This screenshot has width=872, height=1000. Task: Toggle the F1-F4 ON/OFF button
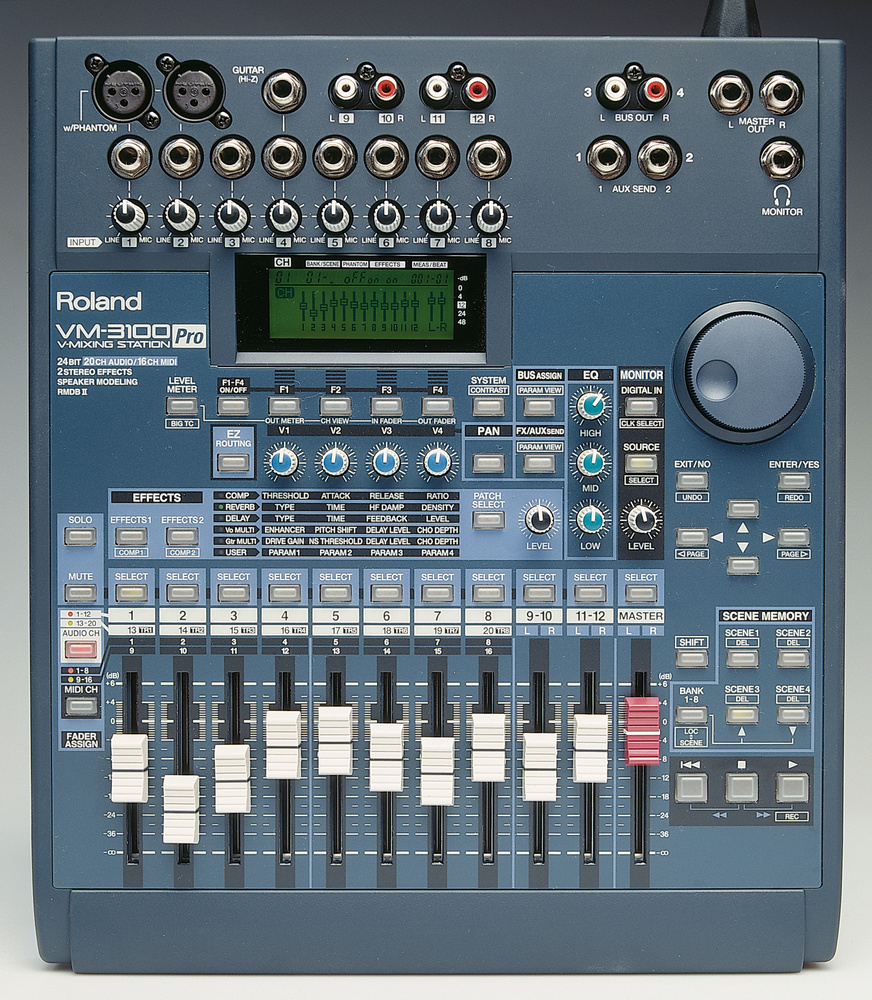[x=233, y=405]
